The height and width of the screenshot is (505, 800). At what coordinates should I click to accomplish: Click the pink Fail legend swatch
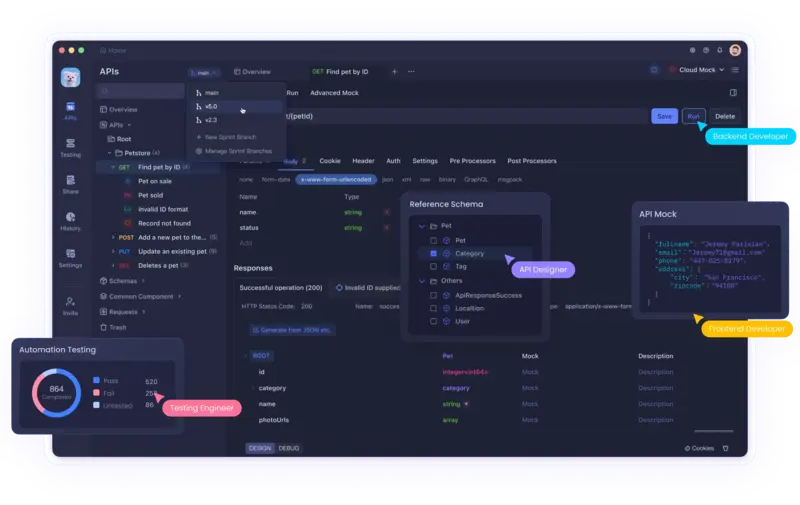click(x=96, y=393)
